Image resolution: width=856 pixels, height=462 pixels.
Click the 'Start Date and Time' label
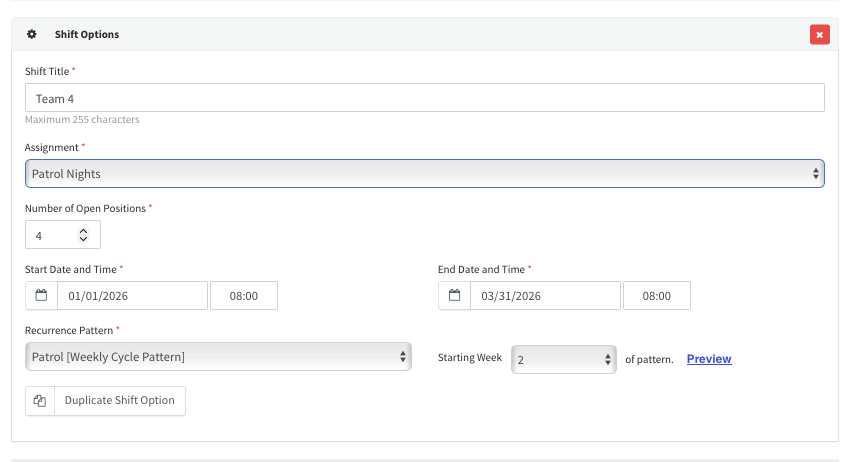(x=70, y=269)
